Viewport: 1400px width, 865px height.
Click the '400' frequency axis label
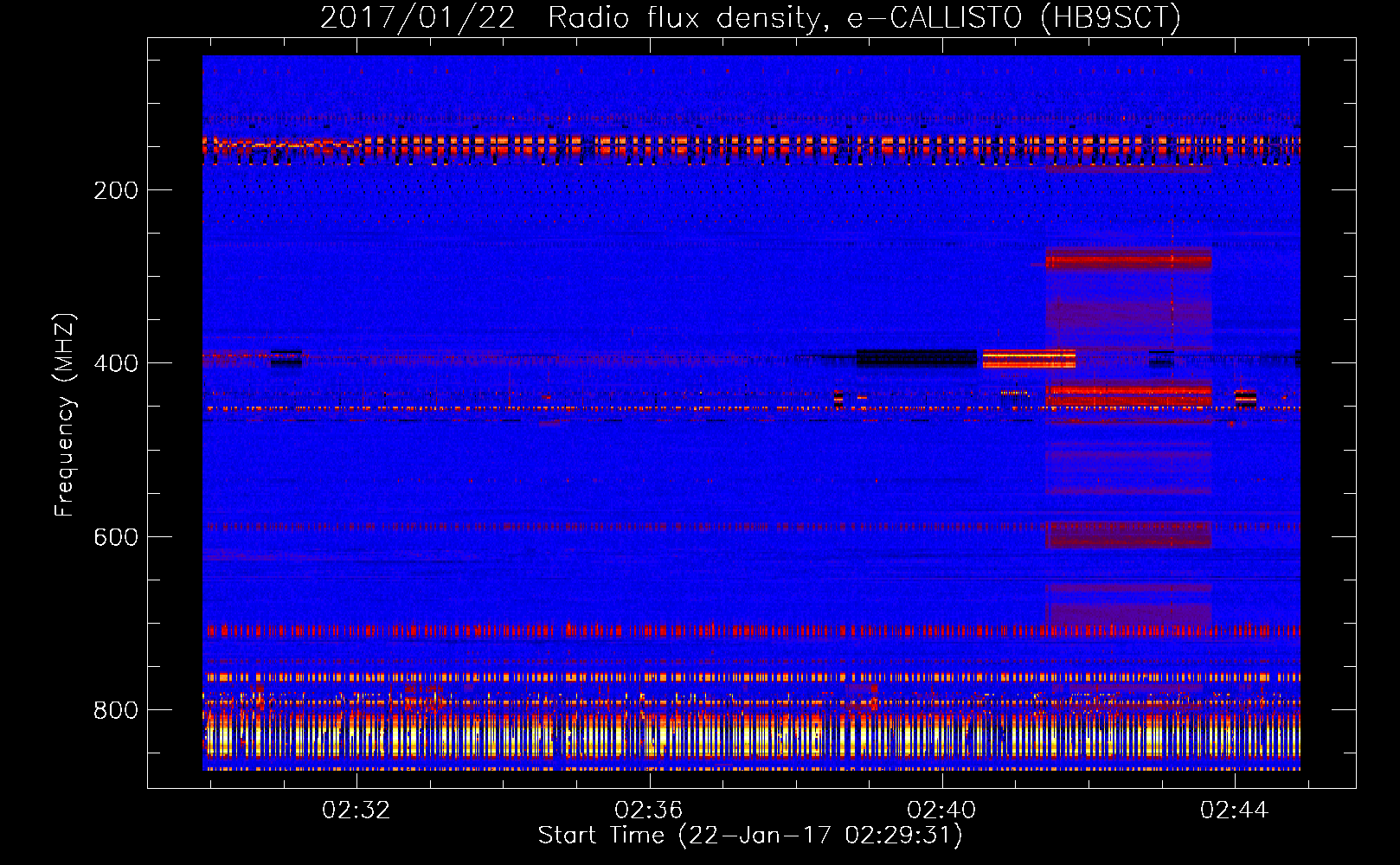point(116,363)
